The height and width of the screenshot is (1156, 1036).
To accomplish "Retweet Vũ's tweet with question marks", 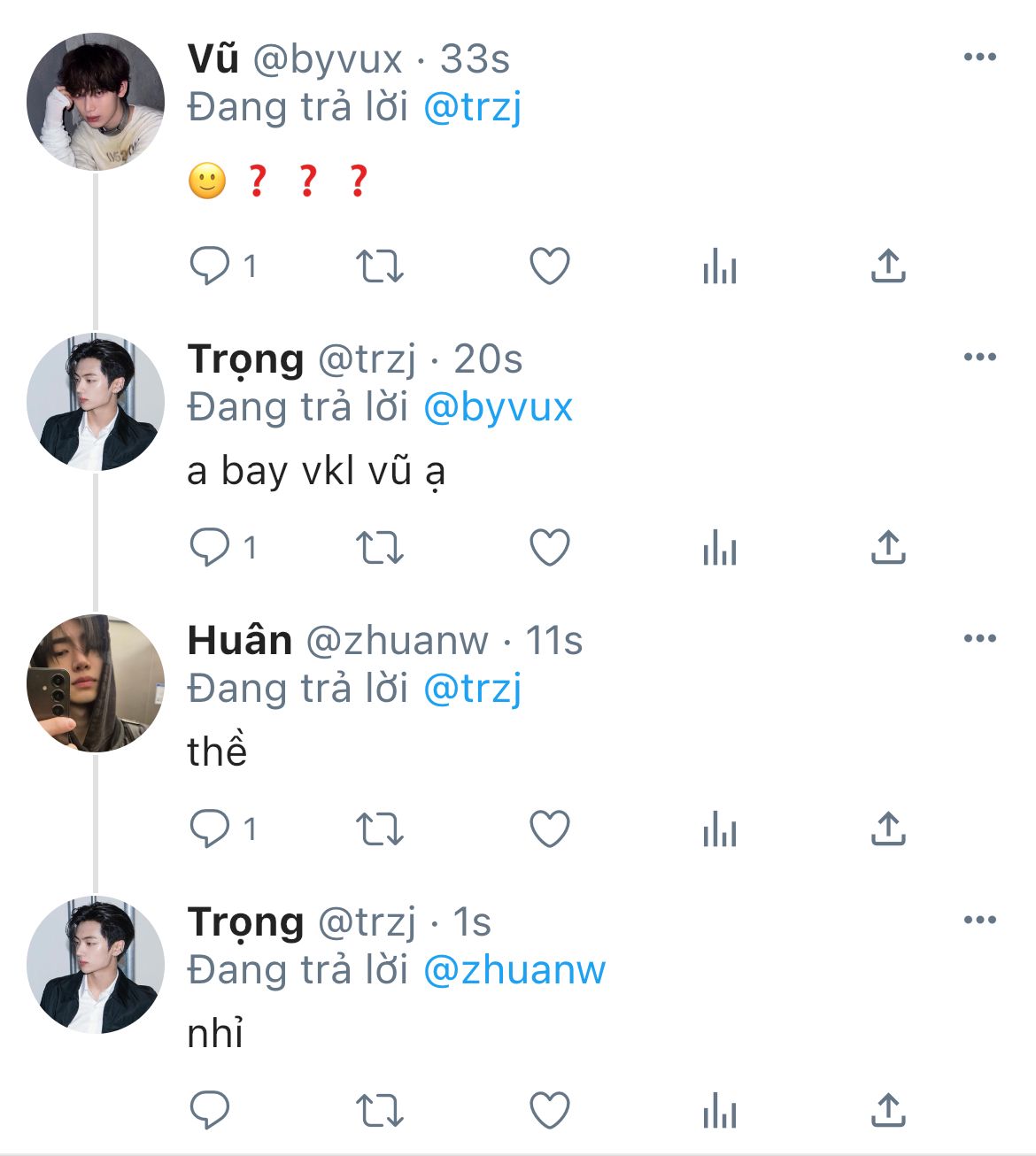I will (x=379, y=266).
